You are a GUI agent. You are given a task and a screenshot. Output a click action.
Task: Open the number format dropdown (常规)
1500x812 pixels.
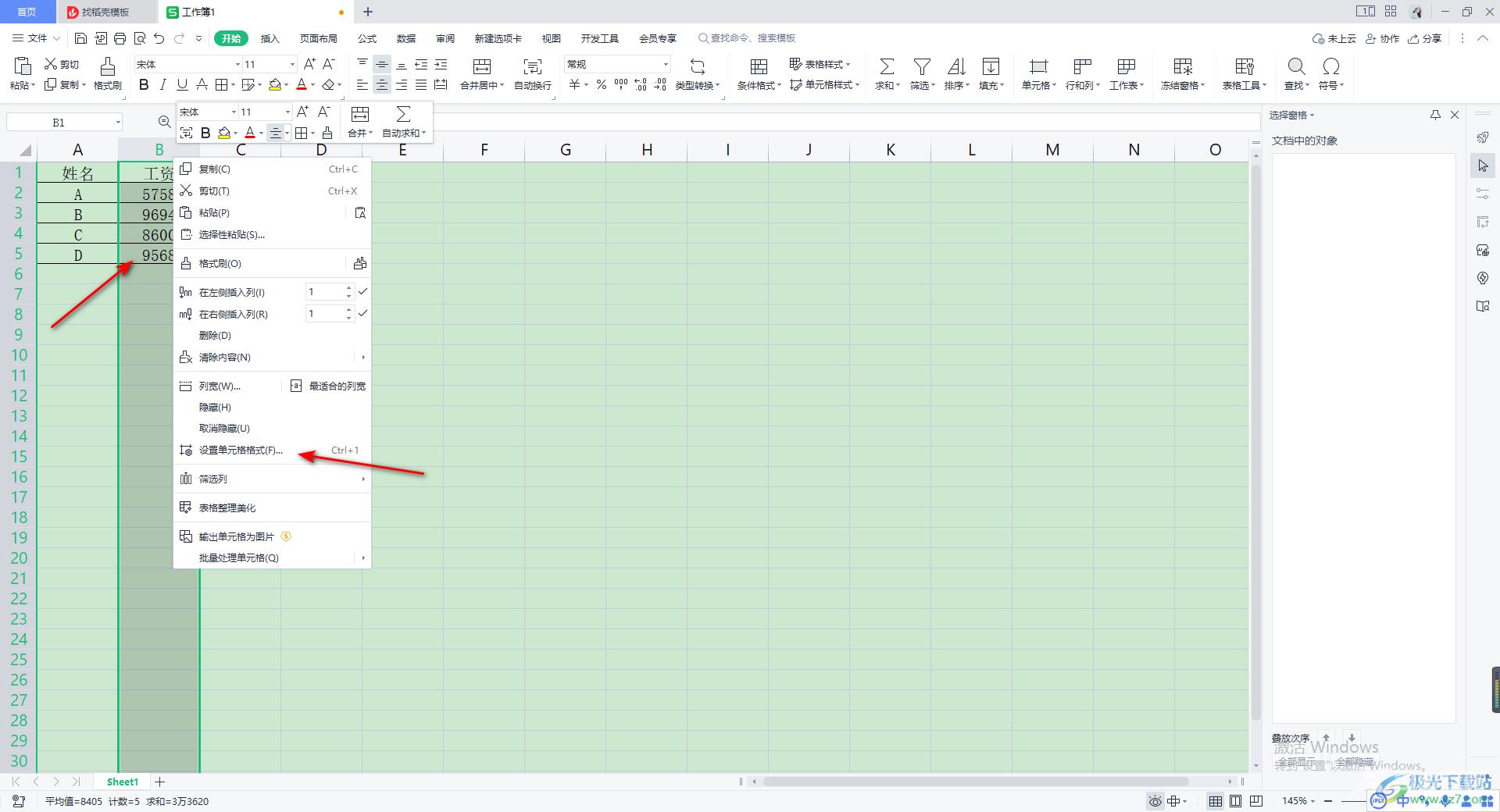point(666,64)
